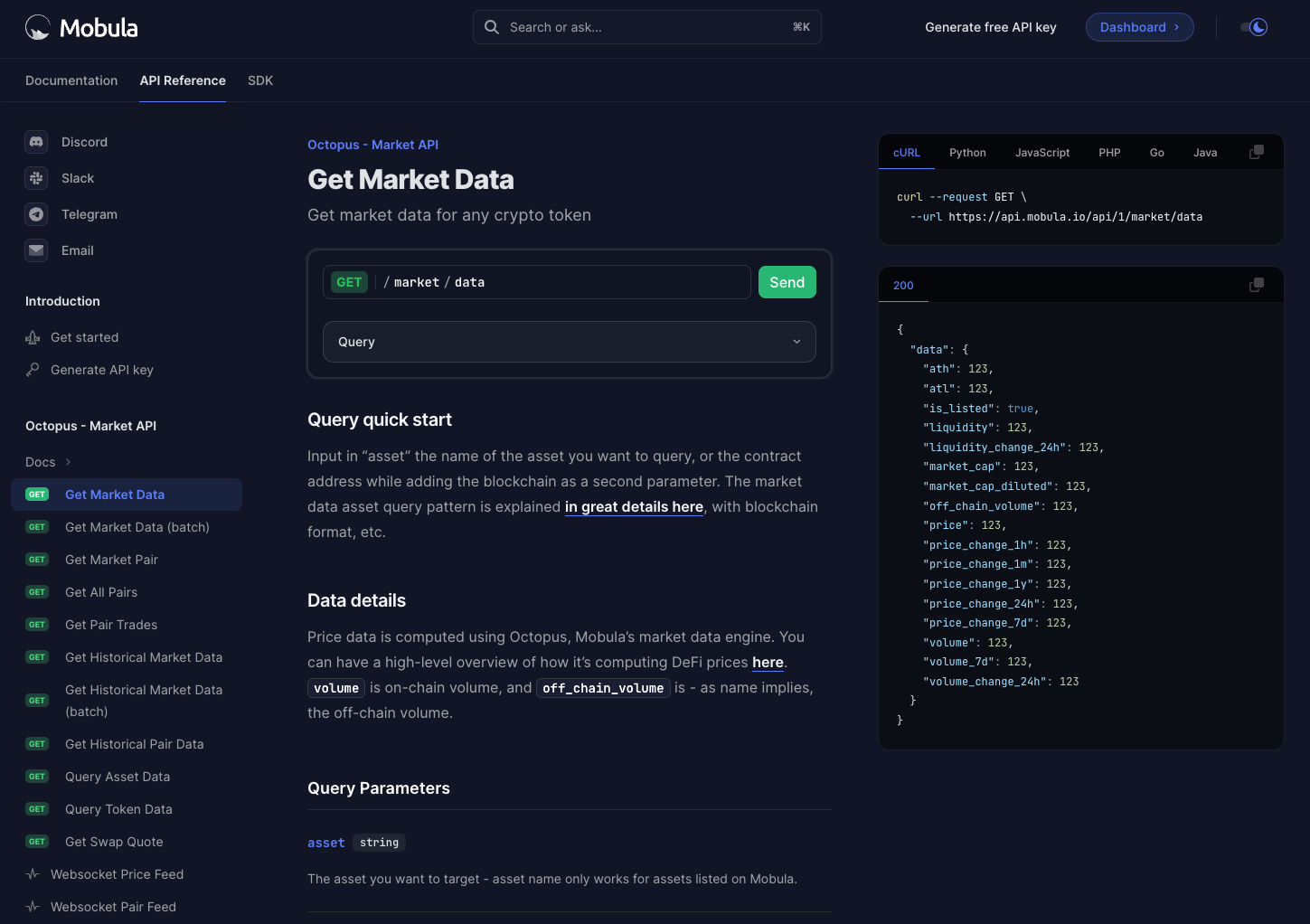Viewport: 1310px width, 924px height.
Task: Switch to the Documentation tab
Action: coord(71,80)
